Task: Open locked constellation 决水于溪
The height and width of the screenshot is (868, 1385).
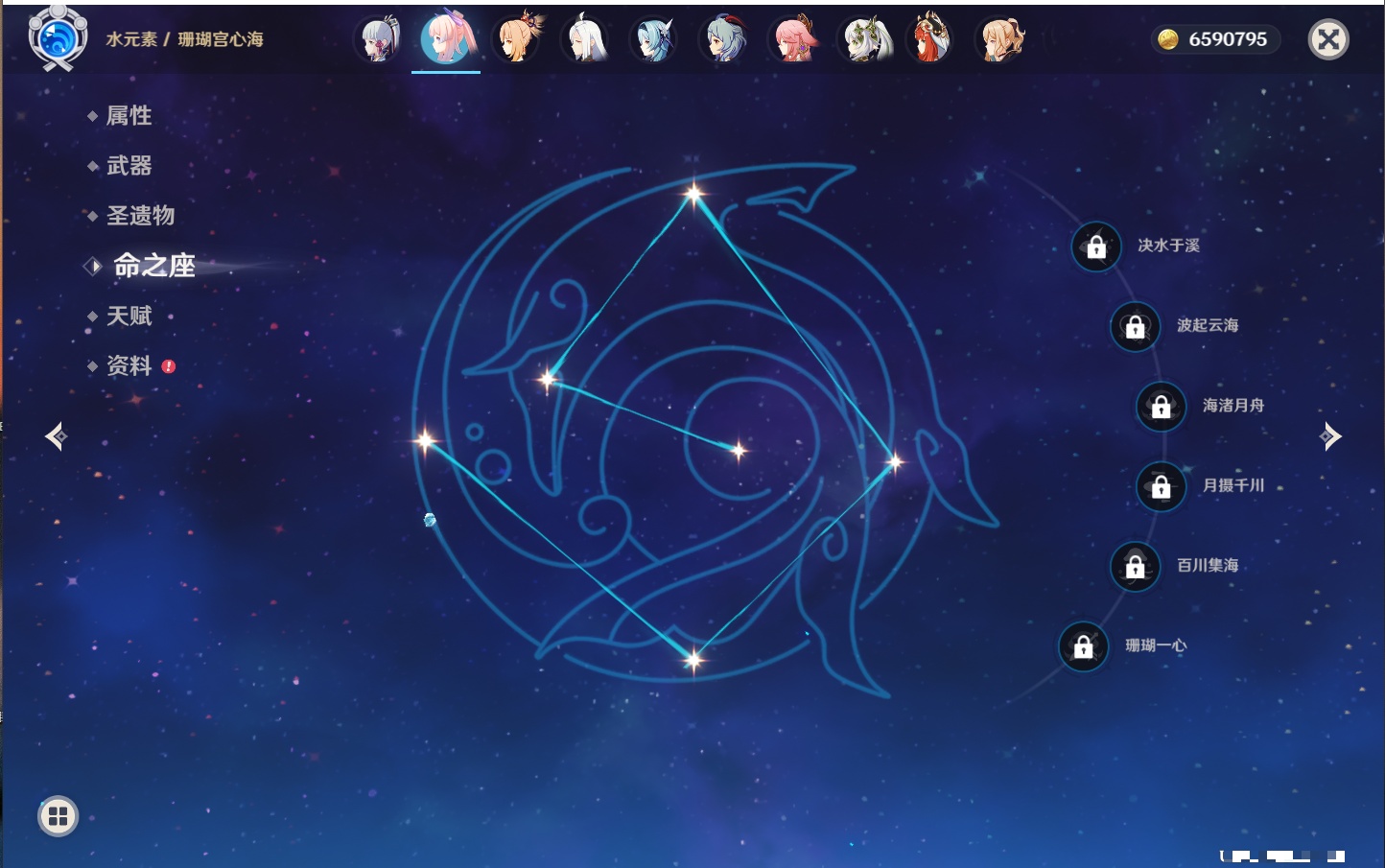Action: 1096,246
